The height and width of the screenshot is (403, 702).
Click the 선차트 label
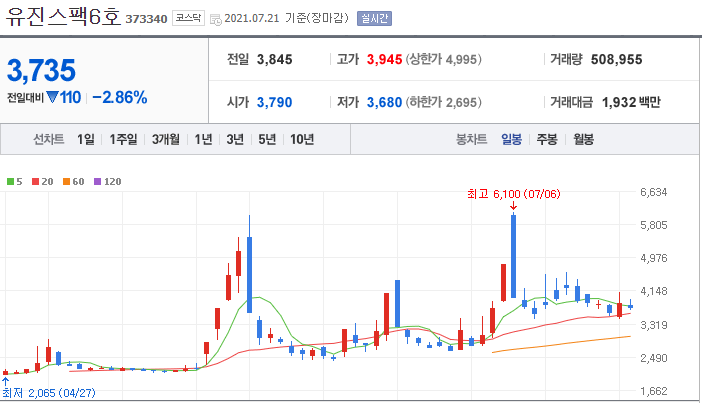(48, 139)
